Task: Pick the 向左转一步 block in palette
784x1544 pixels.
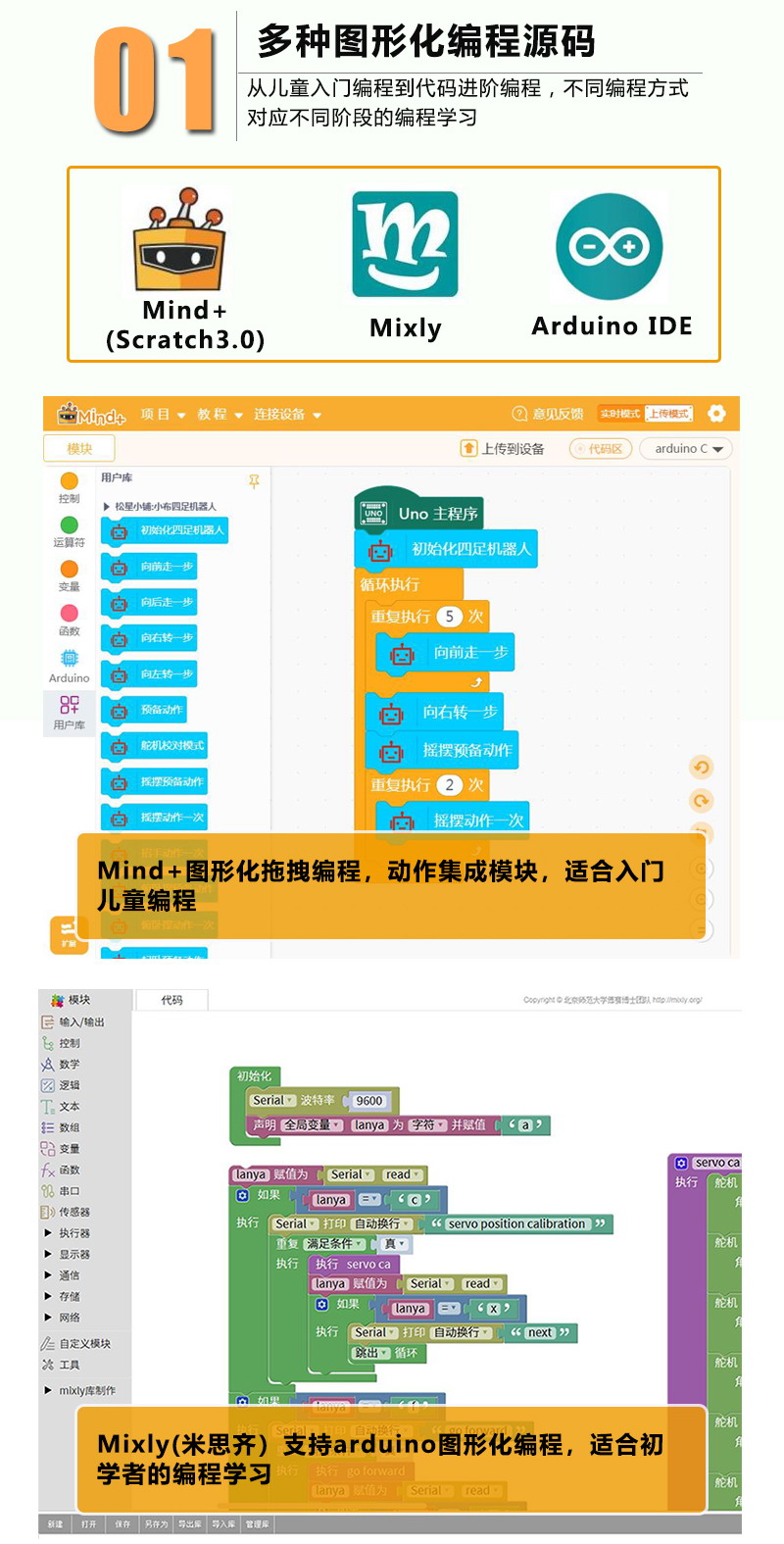Action: click(x=151, y=674)
